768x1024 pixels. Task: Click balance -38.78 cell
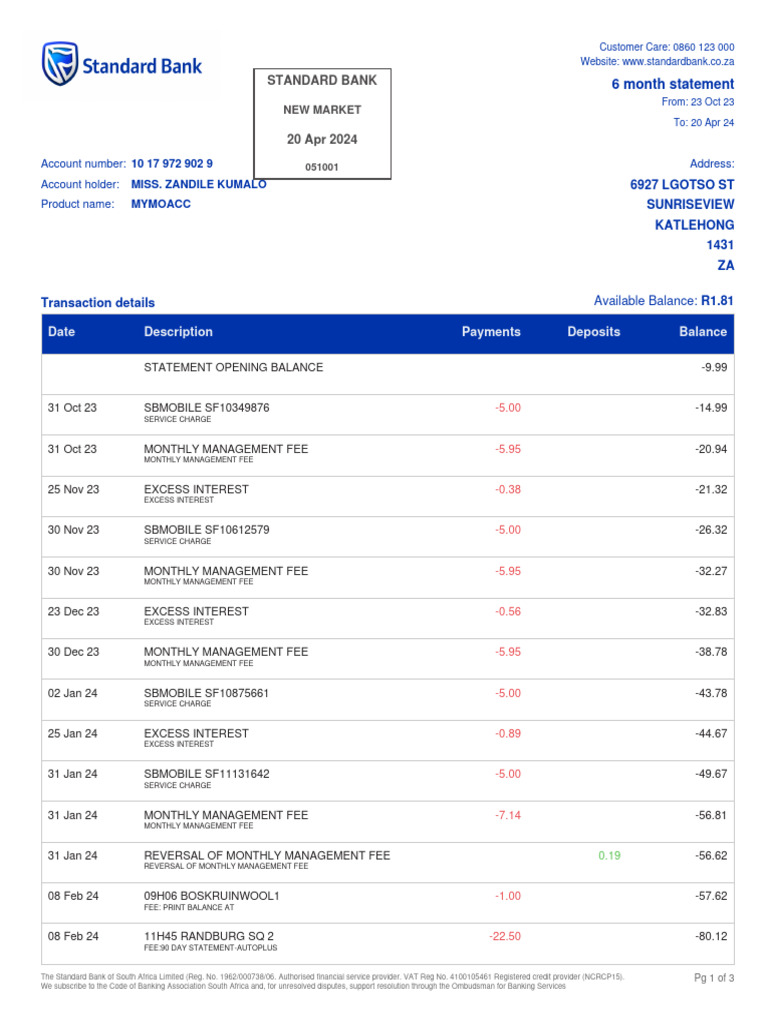click(x=711, y=652)
